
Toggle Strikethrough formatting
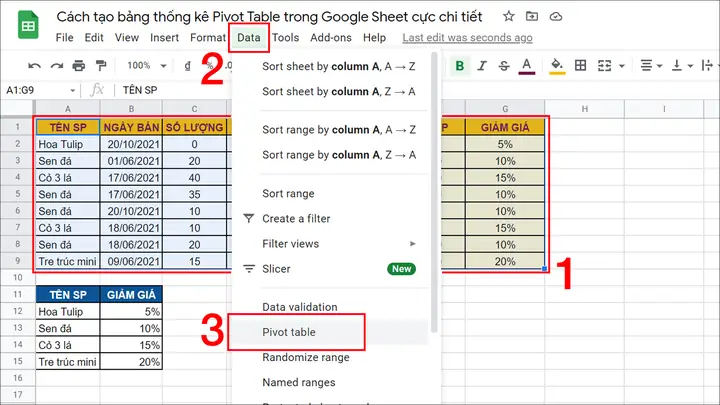[x=504, y=66]
